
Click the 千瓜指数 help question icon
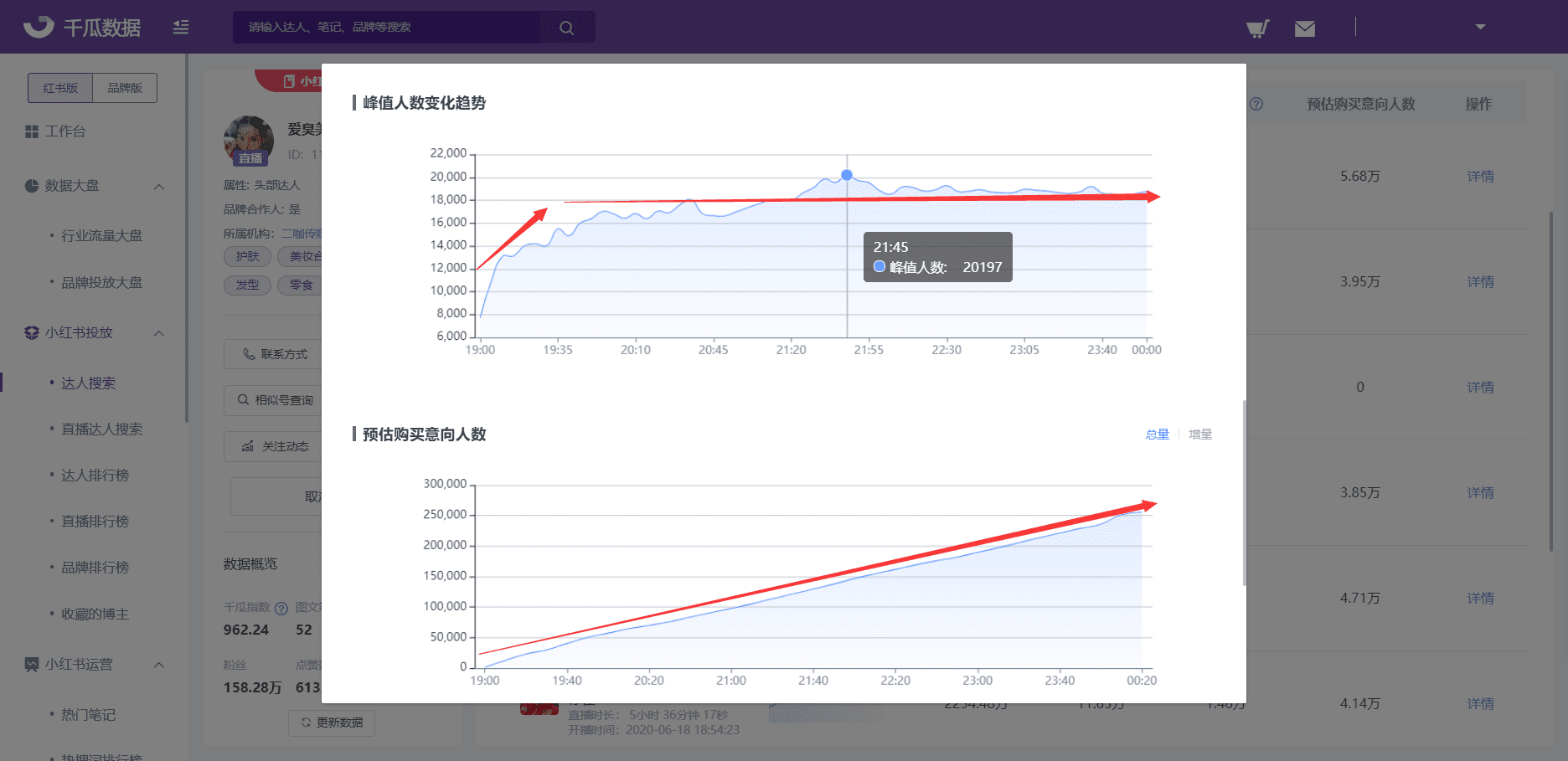tap(281, 609)
